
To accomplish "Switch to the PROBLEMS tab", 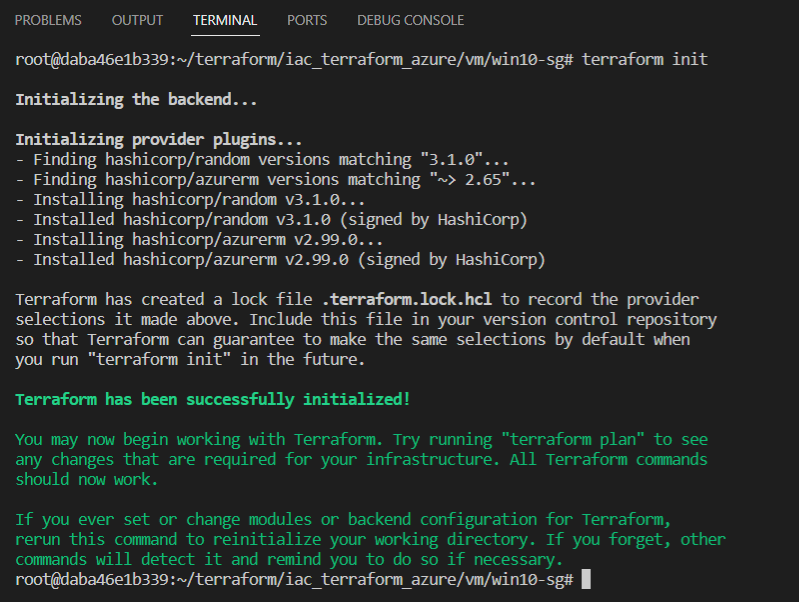I will (48, 20).
